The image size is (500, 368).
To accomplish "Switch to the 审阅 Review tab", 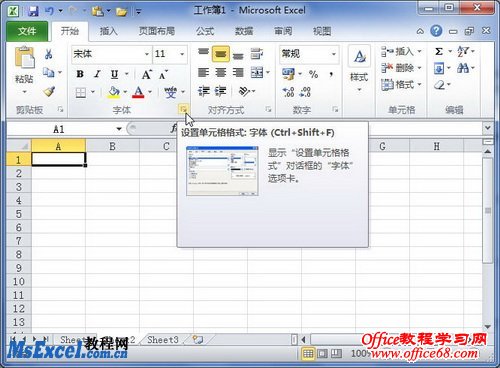I will pyautogui.click(x=283, y=31).
